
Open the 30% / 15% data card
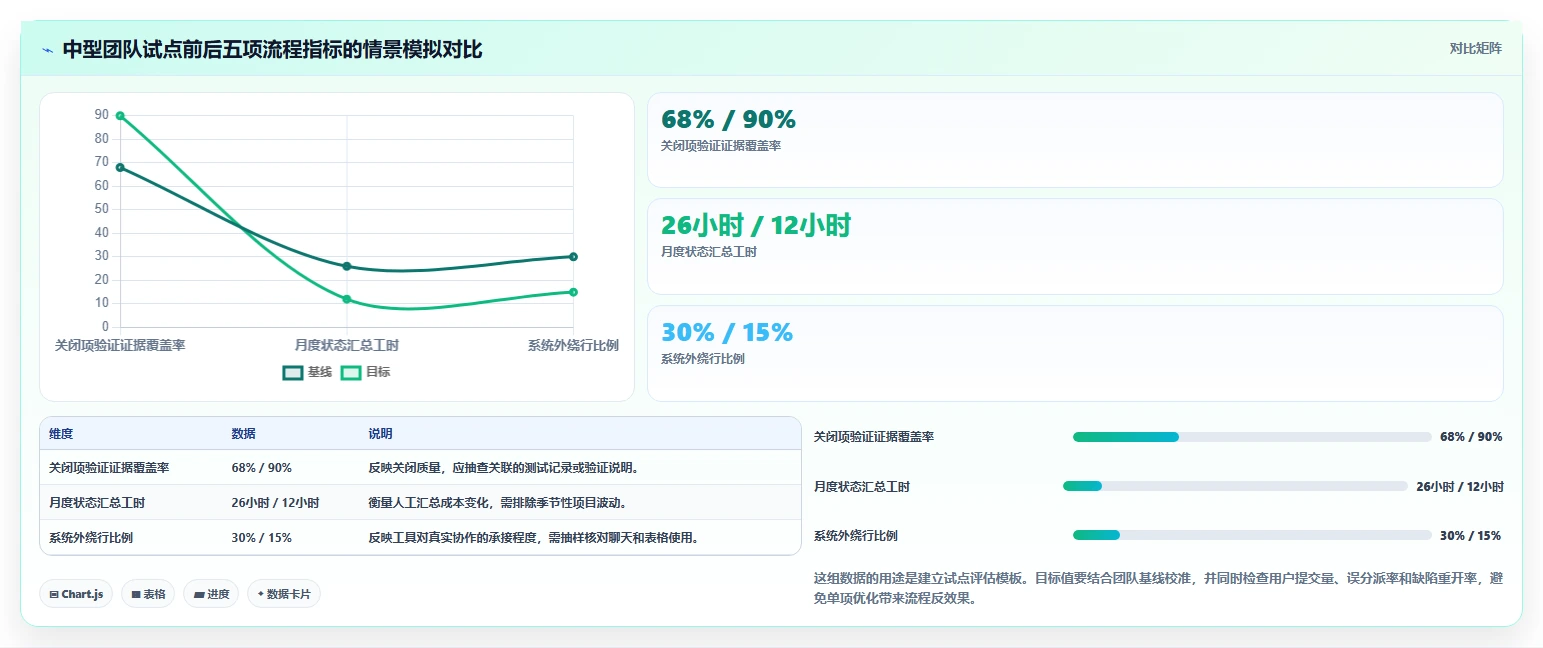[1075, 353]
